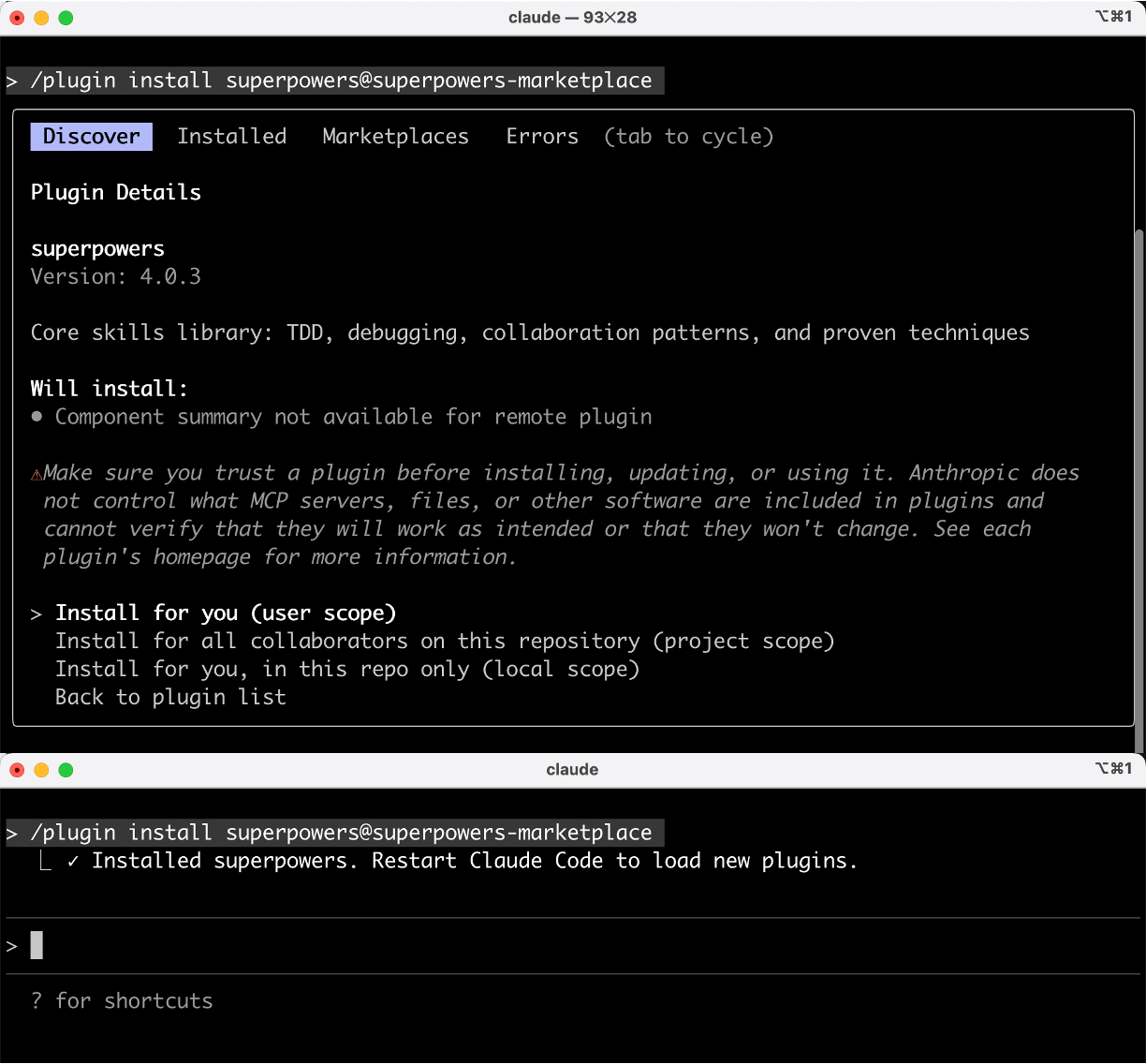
Task: Choose Install for all collaborators (project scope)
Action: click(x=444, y=642)
